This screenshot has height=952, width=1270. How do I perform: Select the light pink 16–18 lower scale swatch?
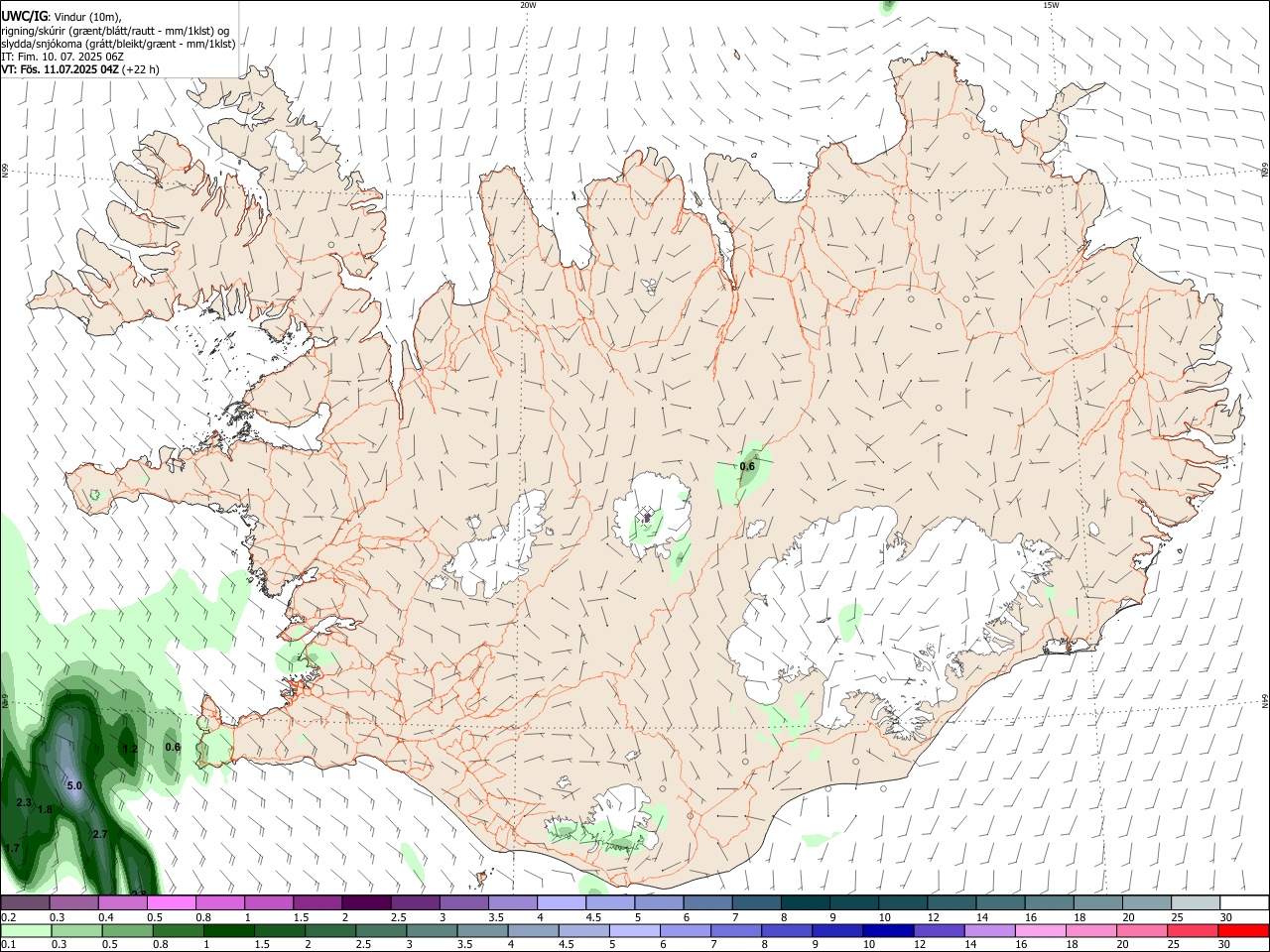pyautogui.click(x=1040, y=931)
